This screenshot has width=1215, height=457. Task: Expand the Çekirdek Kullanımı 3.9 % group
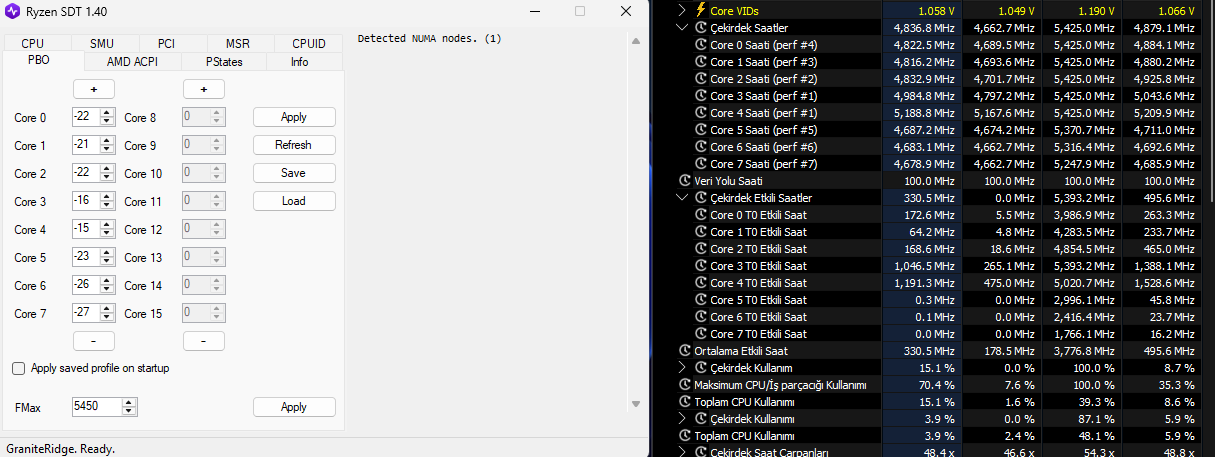pos(682,419)
